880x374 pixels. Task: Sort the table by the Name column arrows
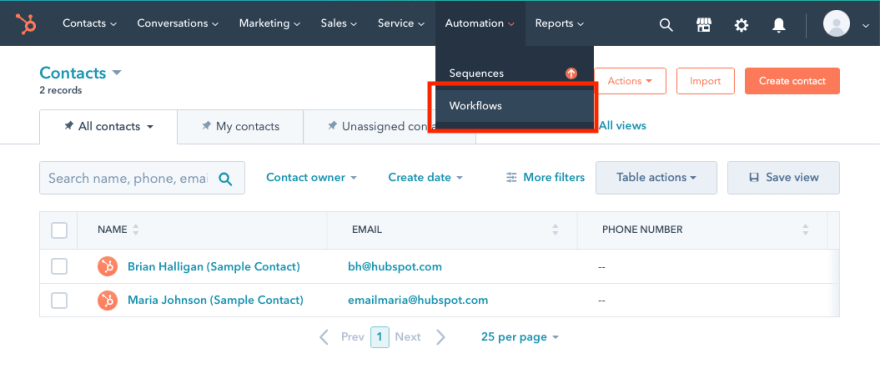[135, 230]
